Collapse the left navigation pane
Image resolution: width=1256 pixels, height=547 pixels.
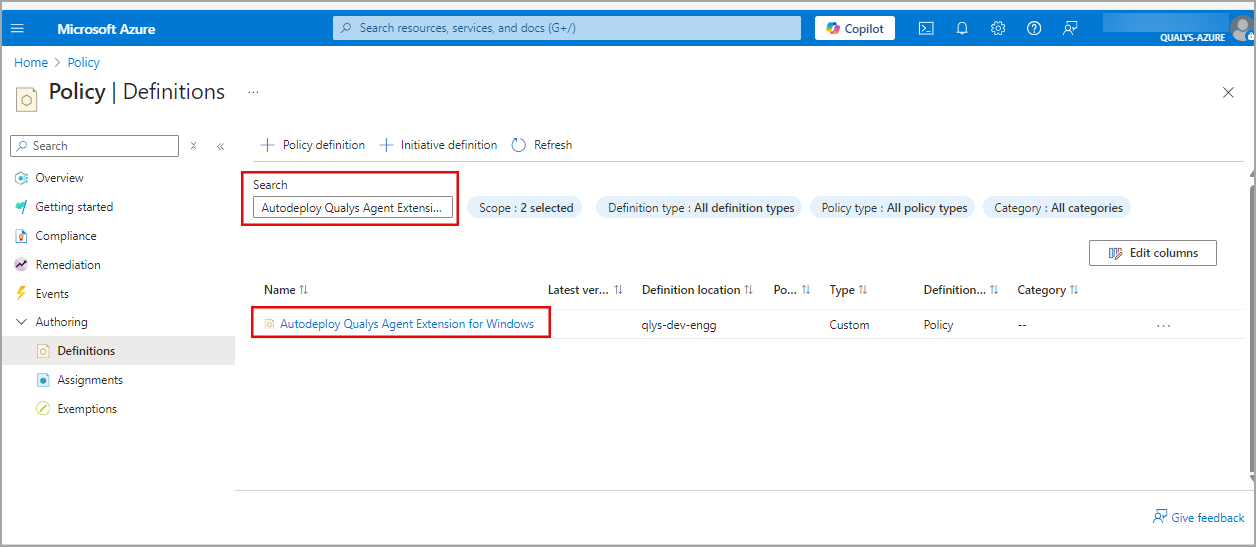[x=221, y=146]
